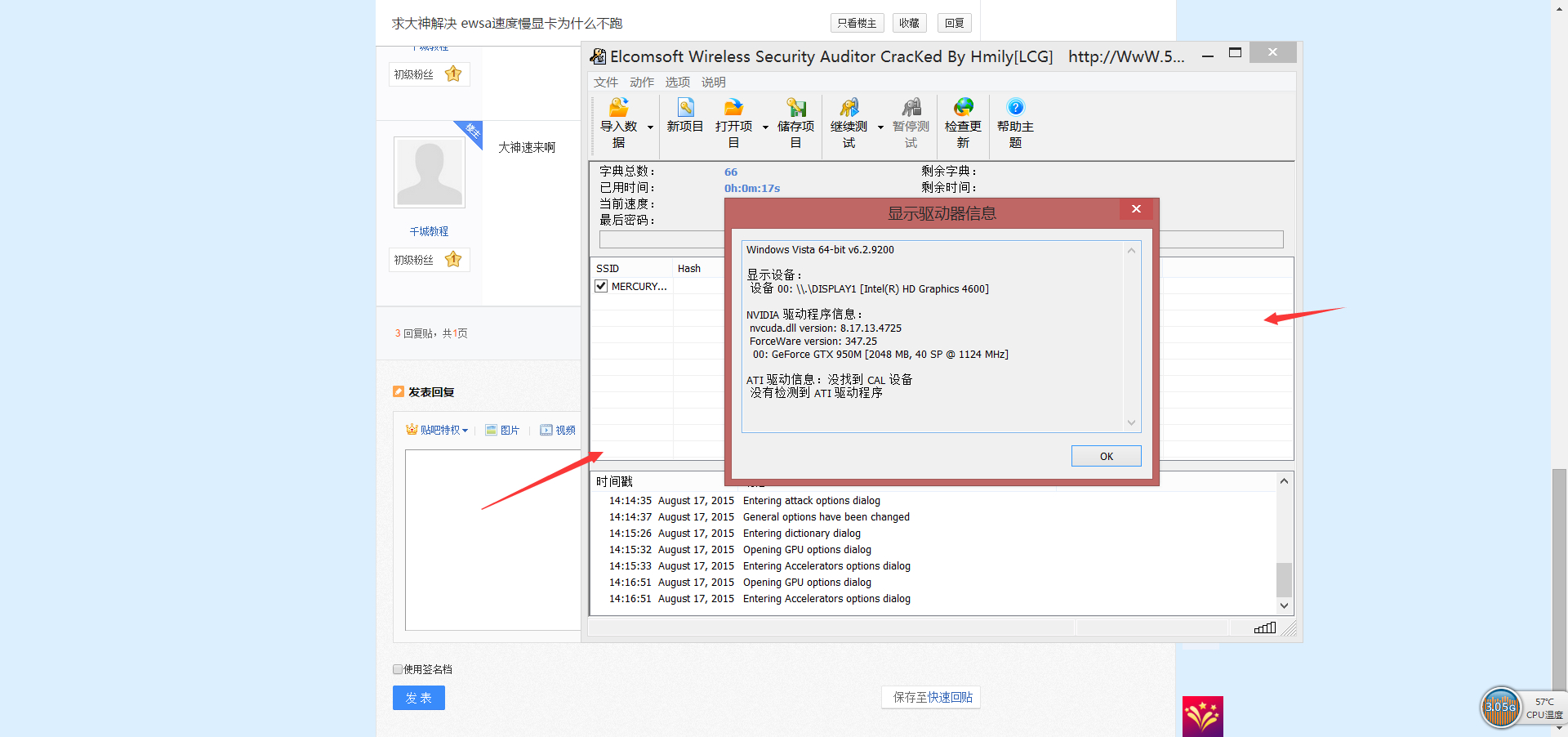Screen dimensions: 1568x737
Task: Click the Import Data (导入数据) toolbar icon
Action: point(619,107)
